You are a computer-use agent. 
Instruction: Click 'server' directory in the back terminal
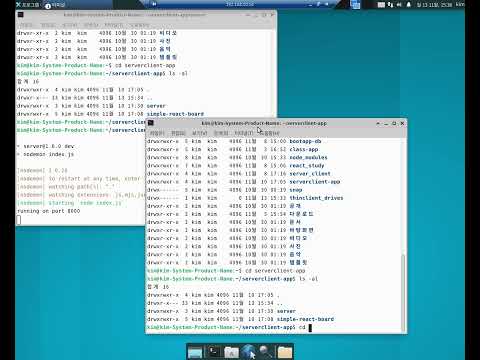(156, 106)
